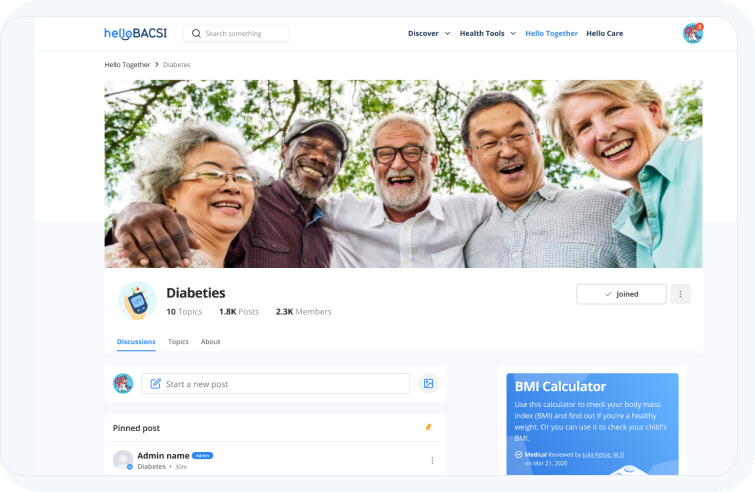
Task: Click the Medical Reviewed checkmark icon
Action: coord(519,454)
